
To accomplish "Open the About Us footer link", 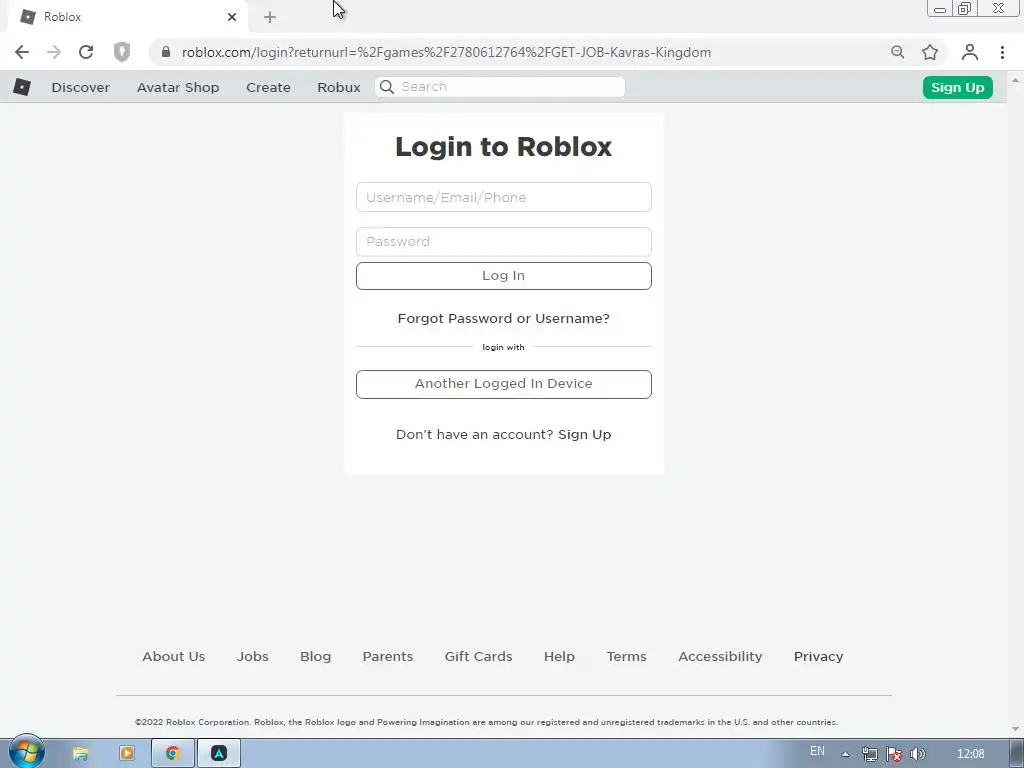I will (x=174, y=656).
